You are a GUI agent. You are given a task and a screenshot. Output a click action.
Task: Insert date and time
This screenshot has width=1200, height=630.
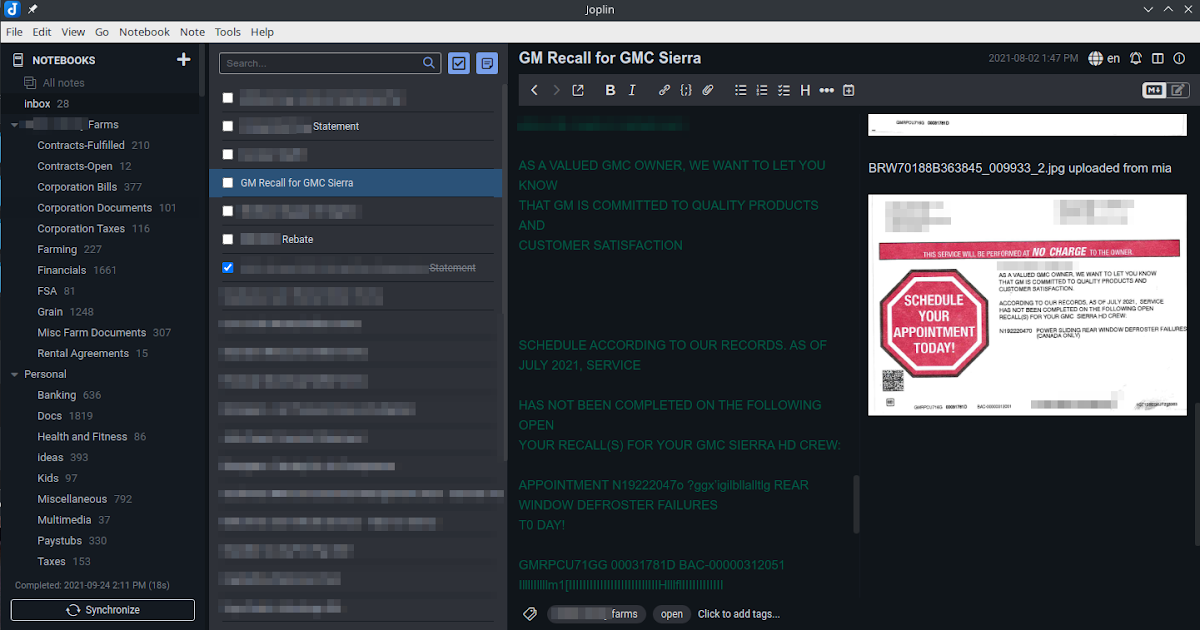[849, 90]
